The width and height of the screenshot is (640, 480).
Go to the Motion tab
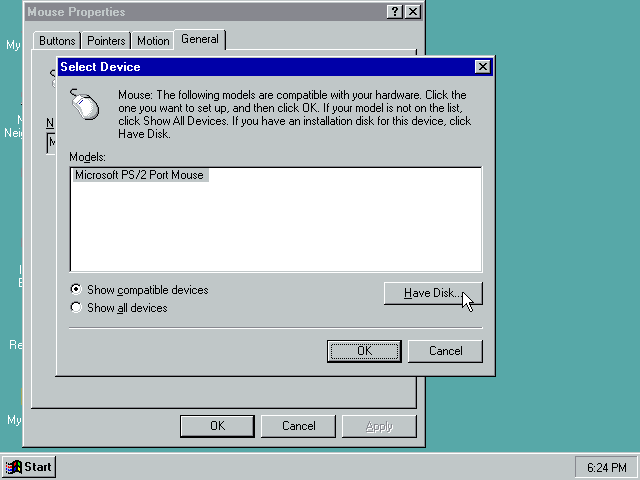click(153, 41)
